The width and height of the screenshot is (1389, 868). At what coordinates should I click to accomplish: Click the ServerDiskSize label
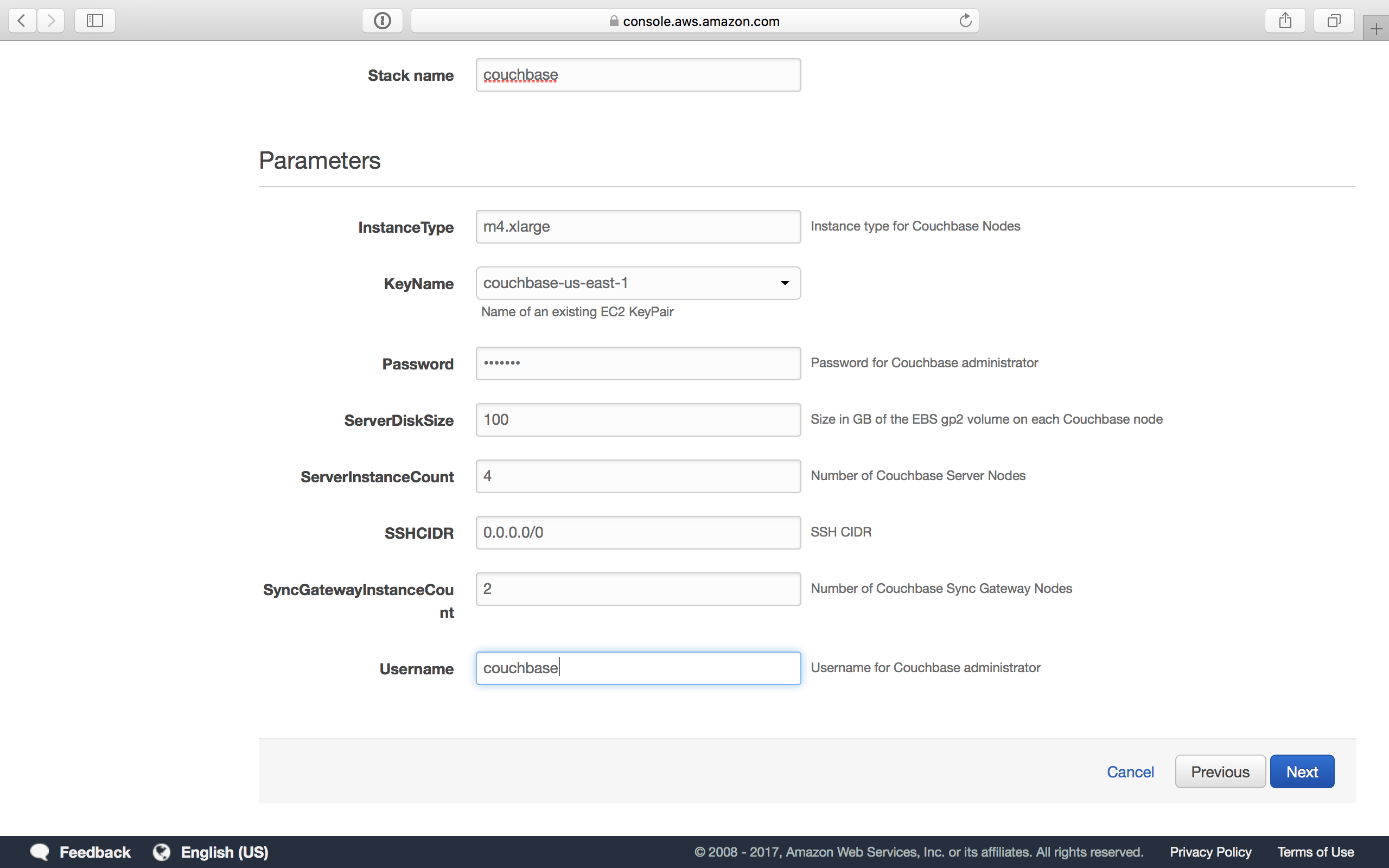pos(399,420)
